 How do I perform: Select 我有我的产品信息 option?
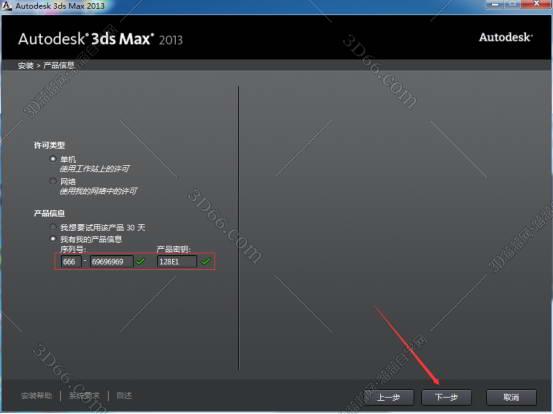point(53,239)
